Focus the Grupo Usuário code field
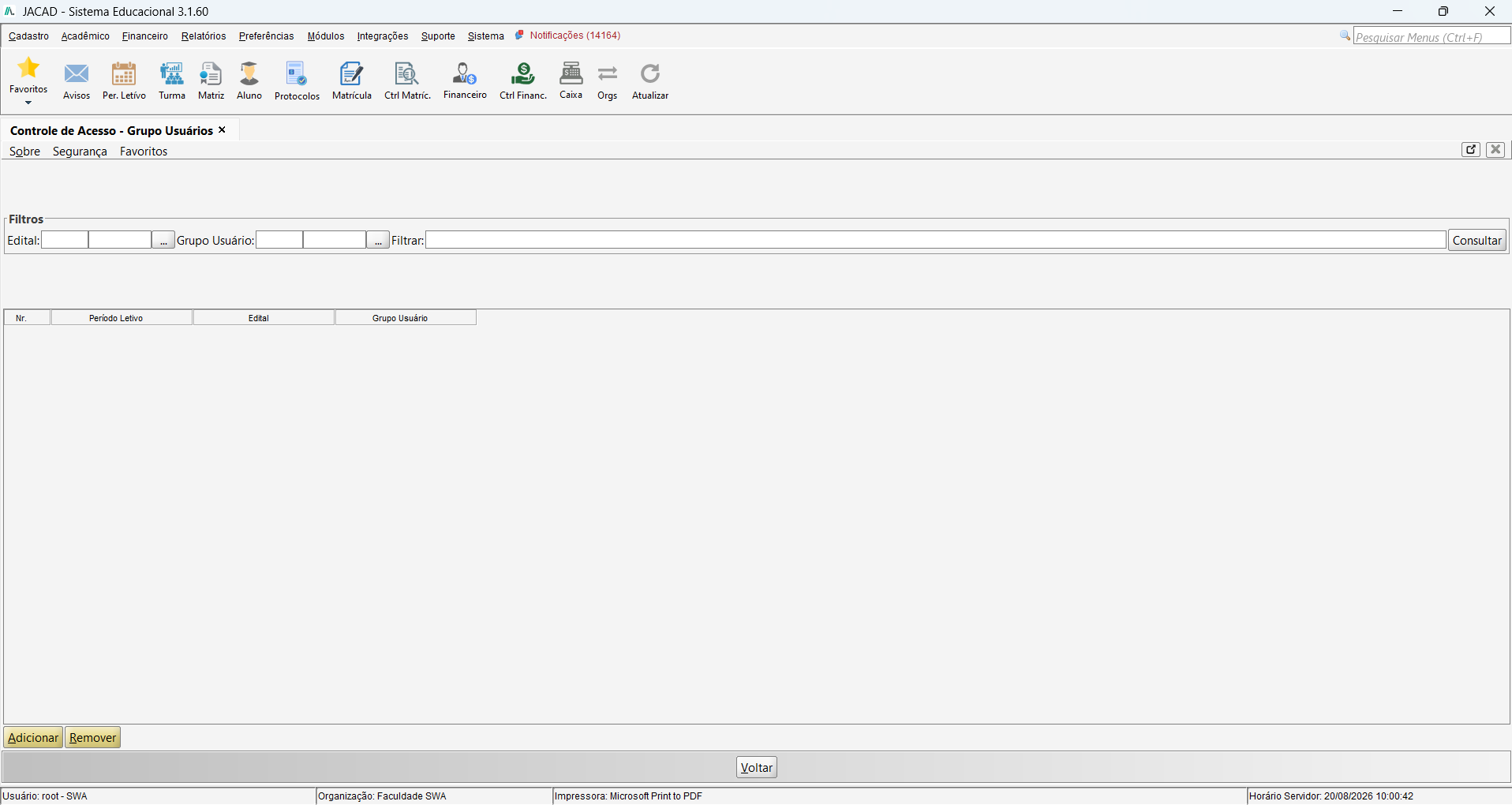 pyautogui.click(x=279, y=241)
